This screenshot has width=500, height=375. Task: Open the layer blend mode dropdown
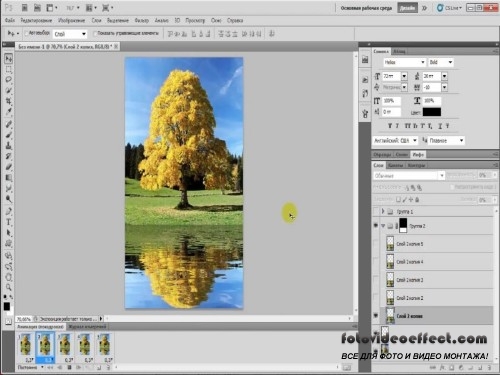[x=409, y=176]
